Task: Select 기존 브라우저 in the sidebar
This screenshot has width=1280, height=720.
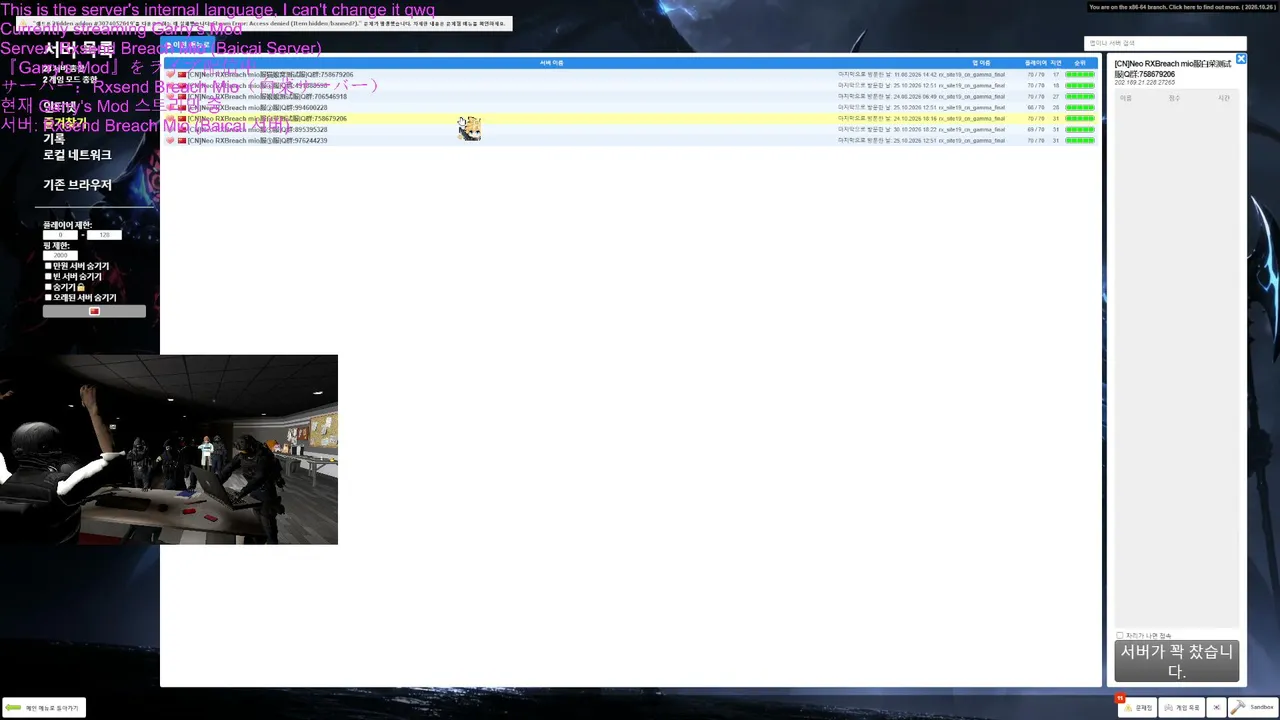Action: (77, 185)
